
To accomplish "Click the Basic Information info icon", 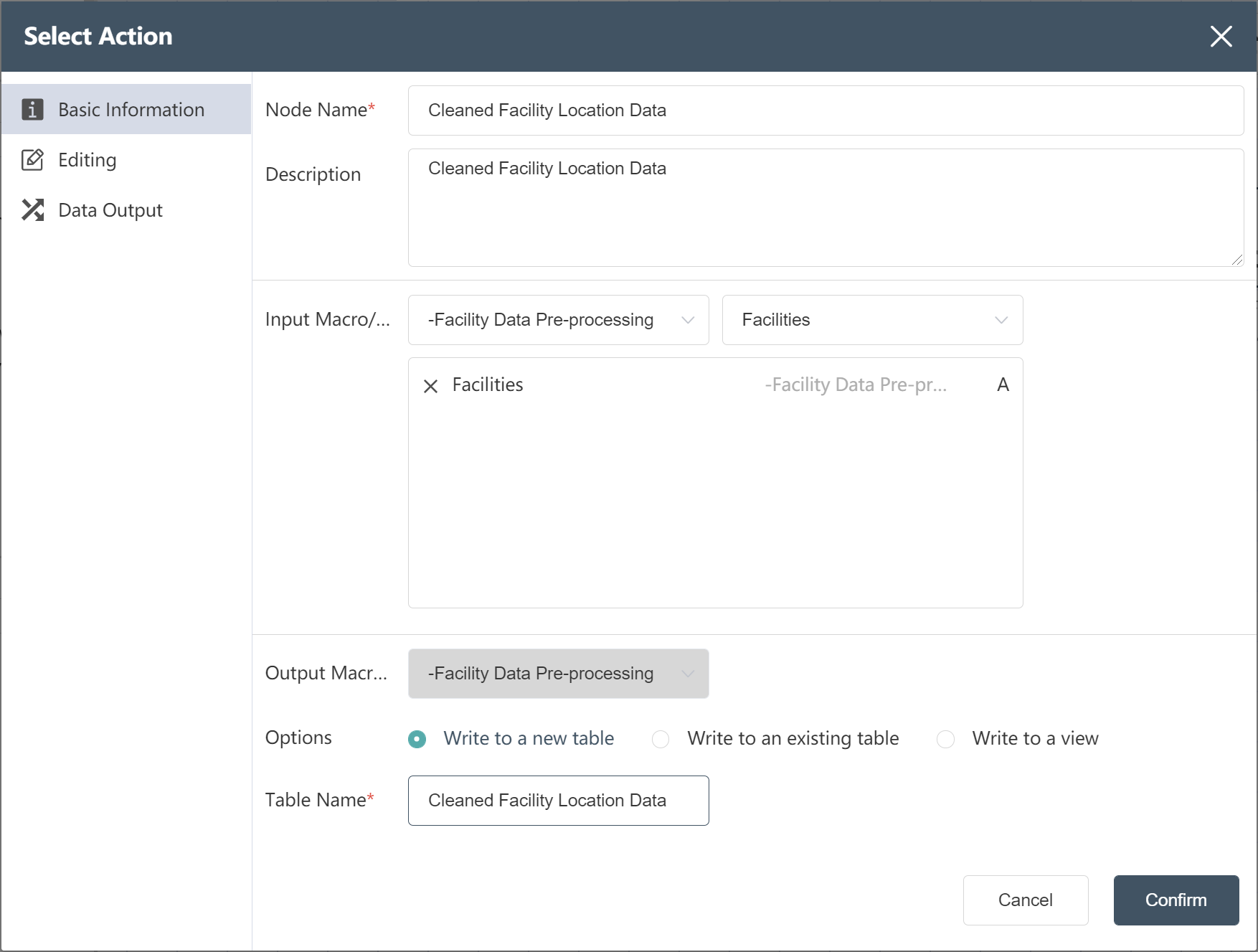I will 32,109.
